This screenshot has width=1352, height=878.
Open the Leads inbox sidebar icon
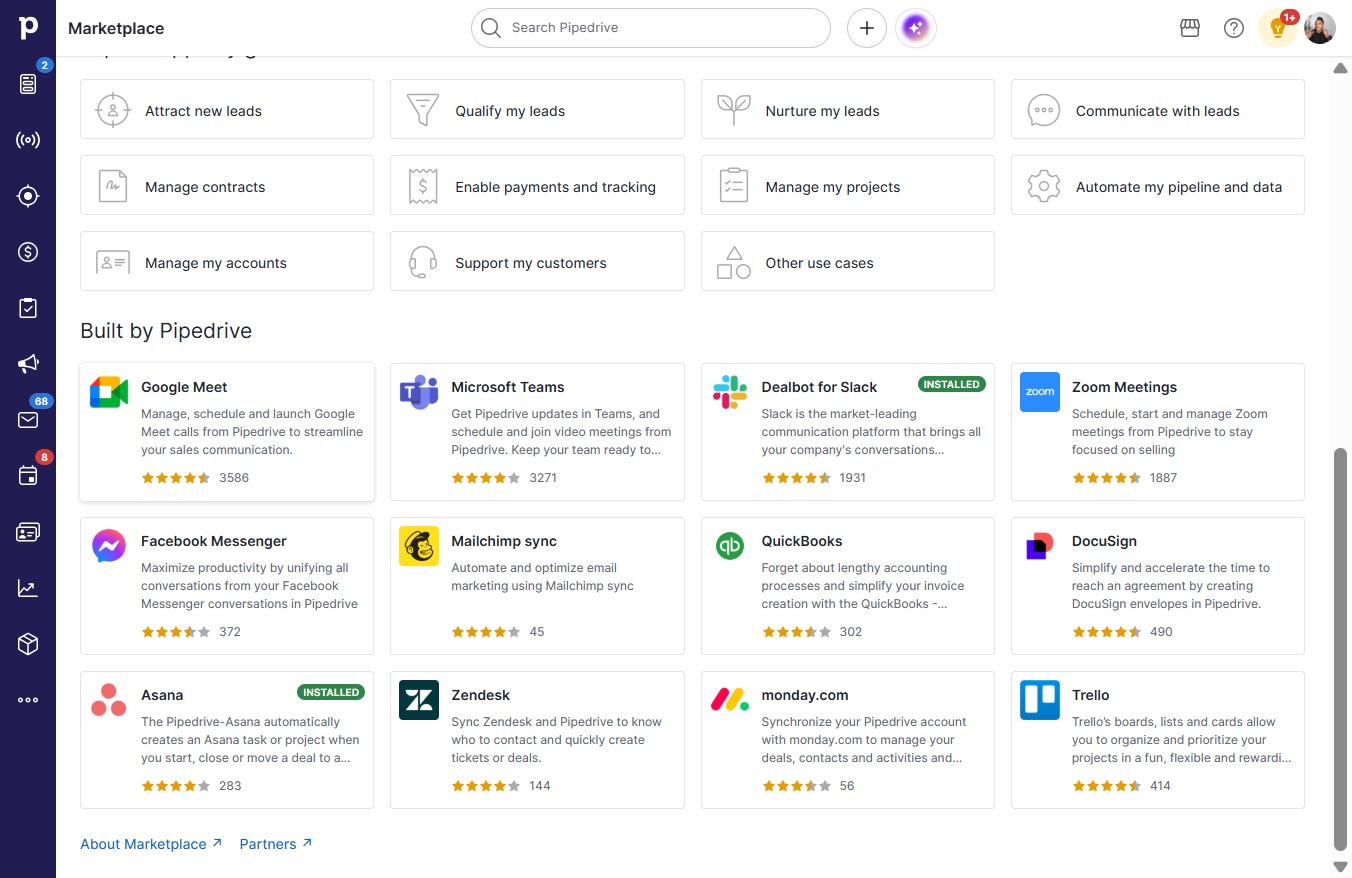point(28,84)
